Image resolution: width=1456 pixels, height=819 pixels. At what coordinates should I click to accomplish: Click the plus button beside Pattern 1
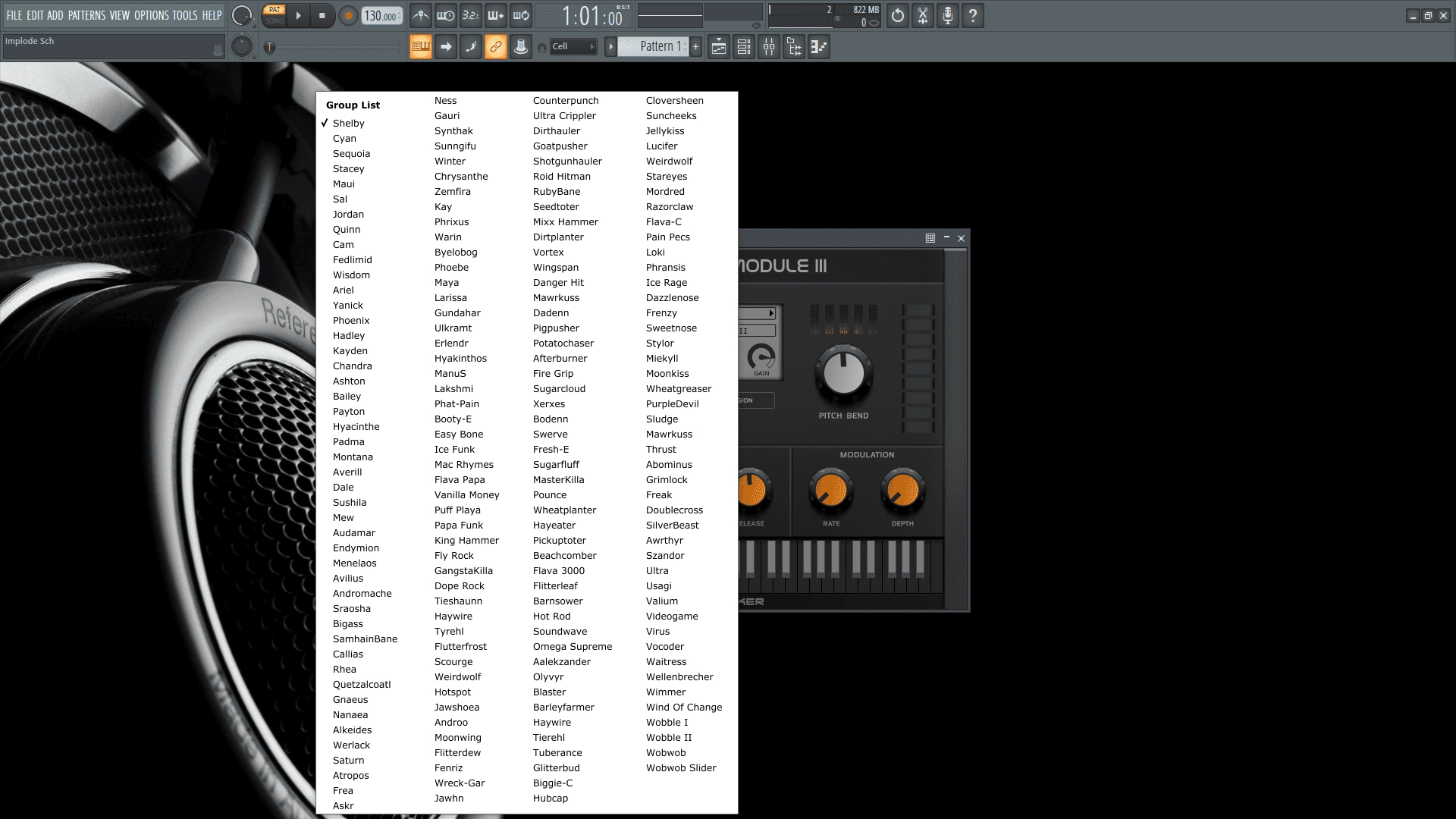click(695, 47)
